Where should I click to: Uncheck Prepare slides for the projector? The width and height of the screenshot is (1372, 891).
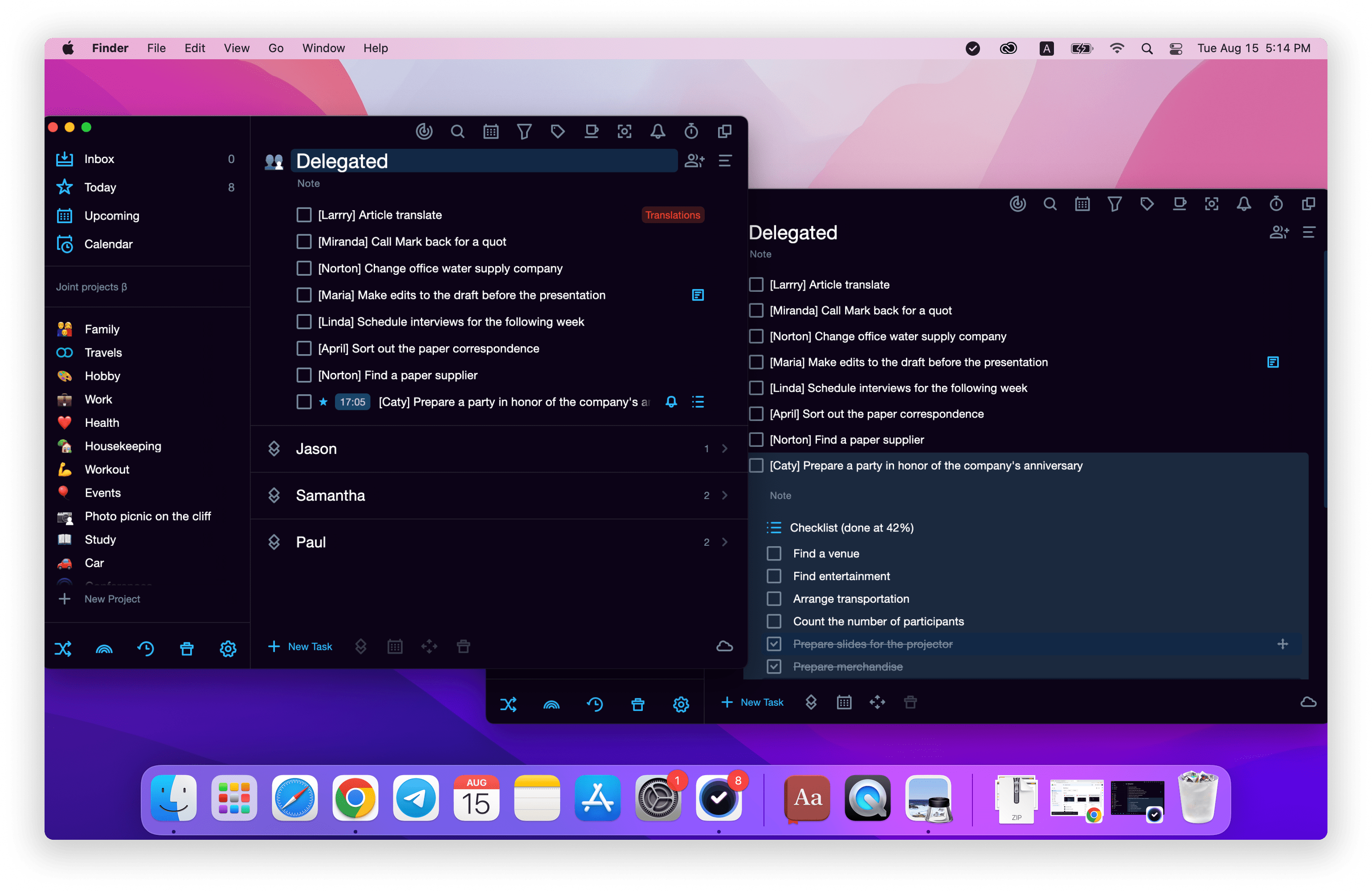pyautogui.click(x=774, y=644)
